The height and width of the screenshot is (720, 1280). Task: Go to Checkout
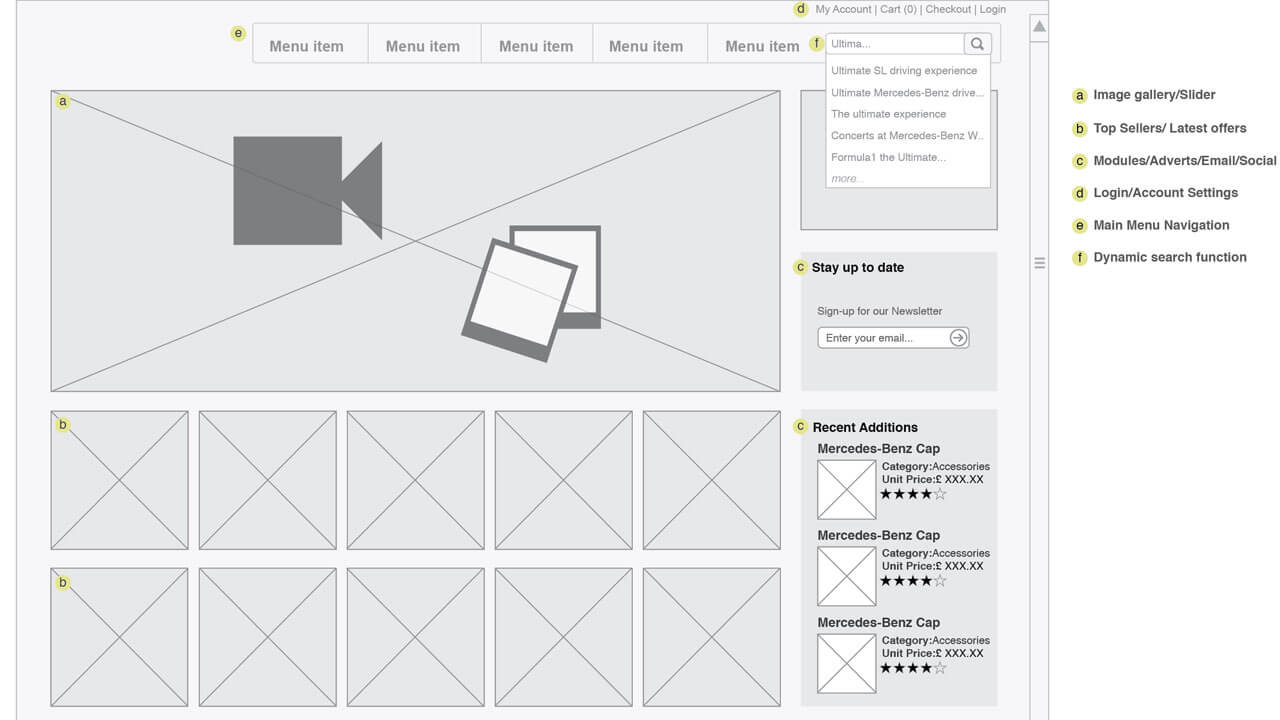[948, 9]
